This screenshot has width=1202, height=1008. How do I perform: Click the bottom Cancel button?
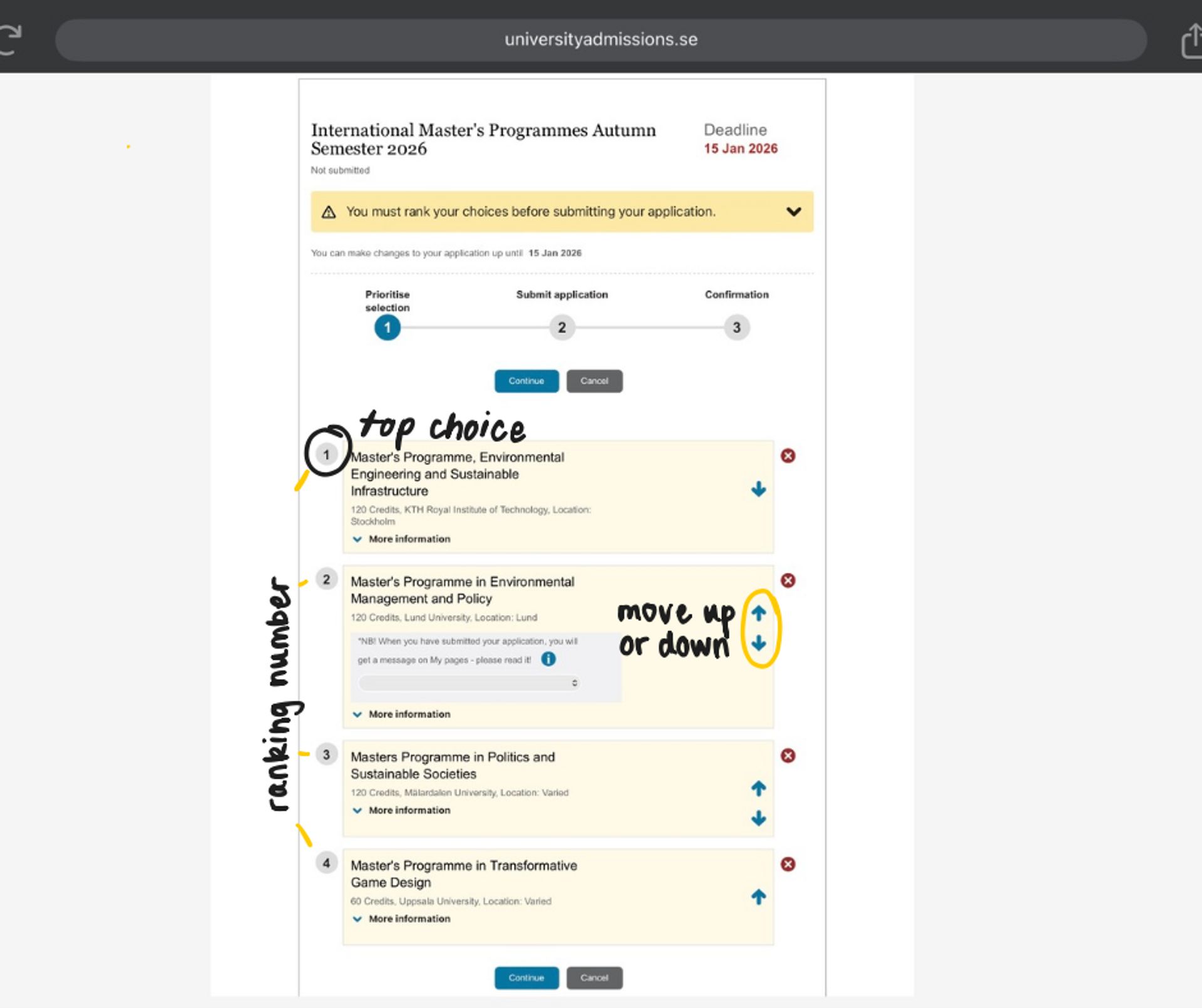coord(593,977)
